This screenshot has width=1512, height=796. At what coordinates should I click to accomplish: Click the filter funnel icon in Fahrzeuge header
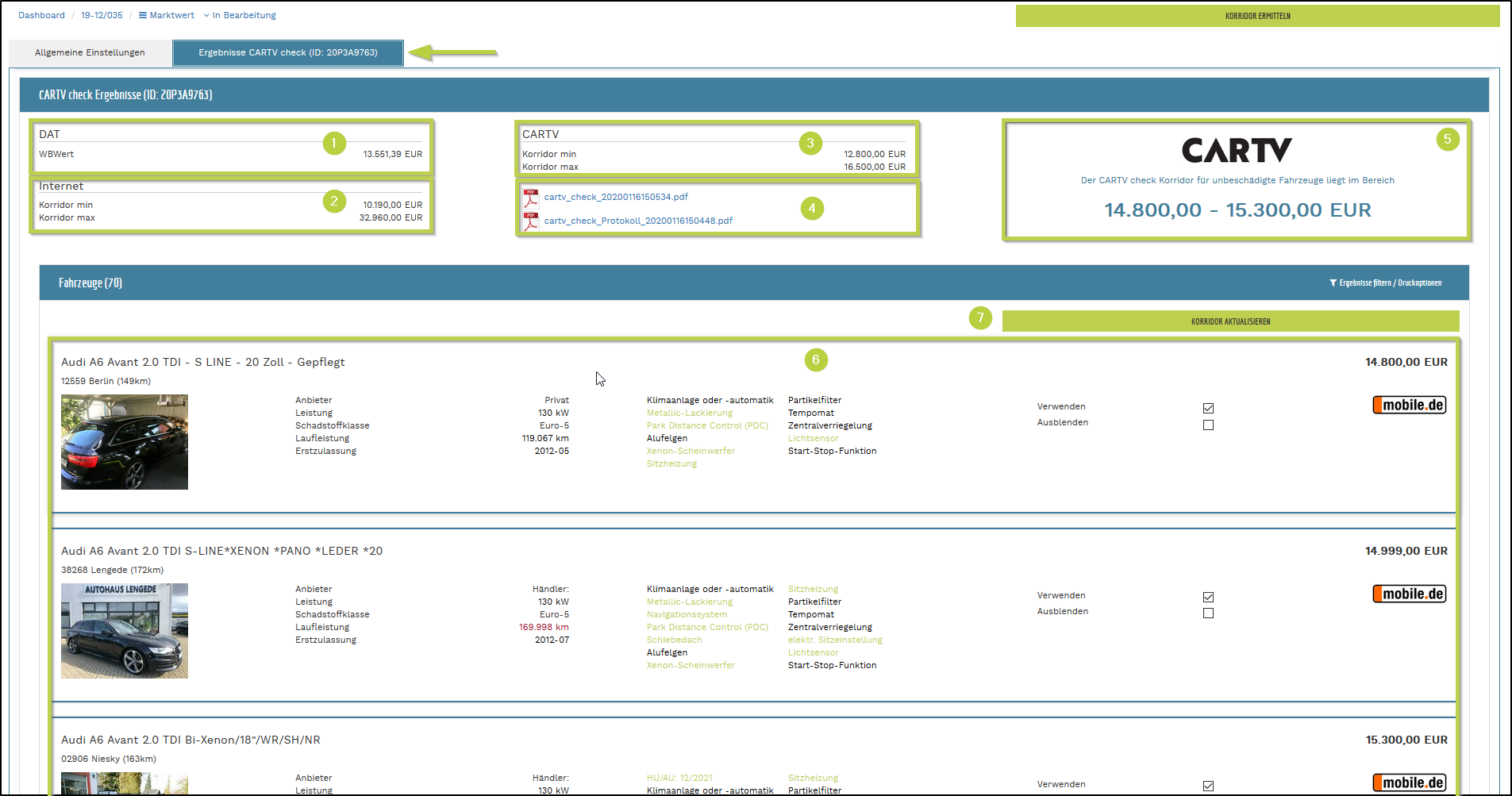coord(1333,283)
